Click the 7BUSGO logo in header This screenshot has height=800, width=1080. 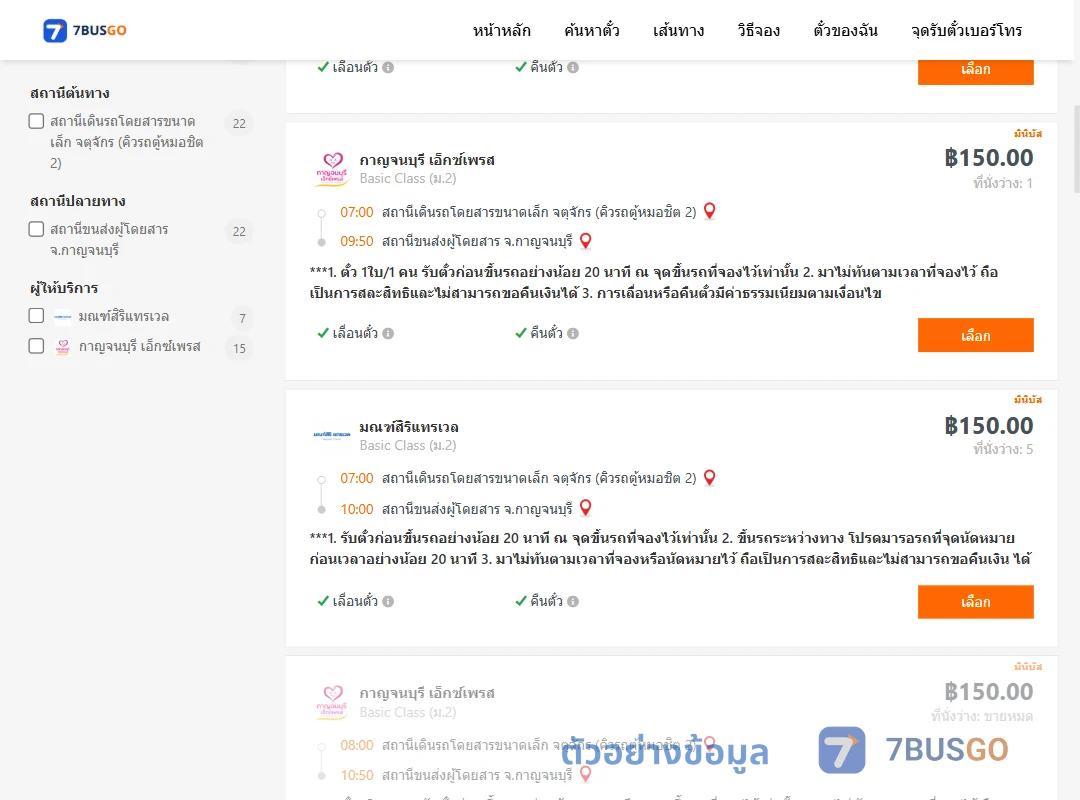point(85,30)
